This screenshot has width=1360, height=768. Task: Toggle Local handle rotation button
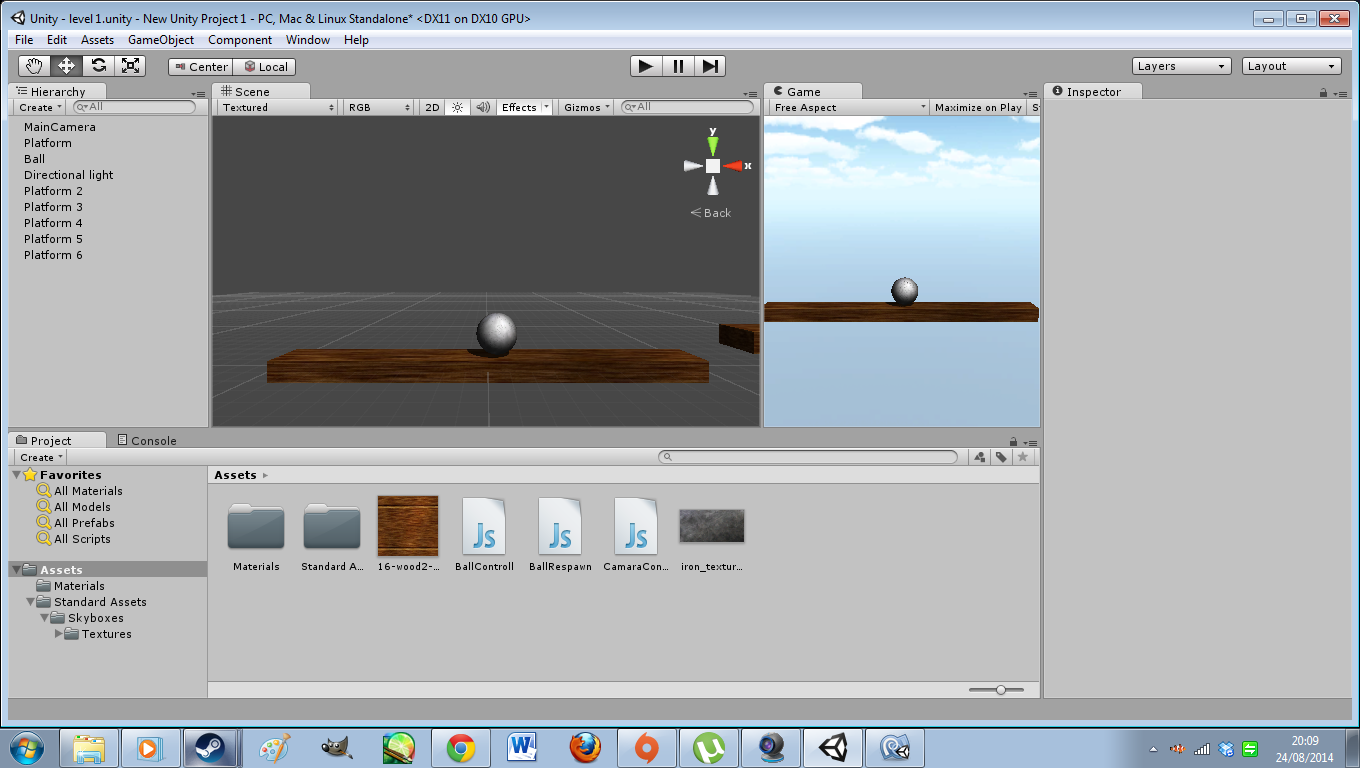(x=265, y=67)
